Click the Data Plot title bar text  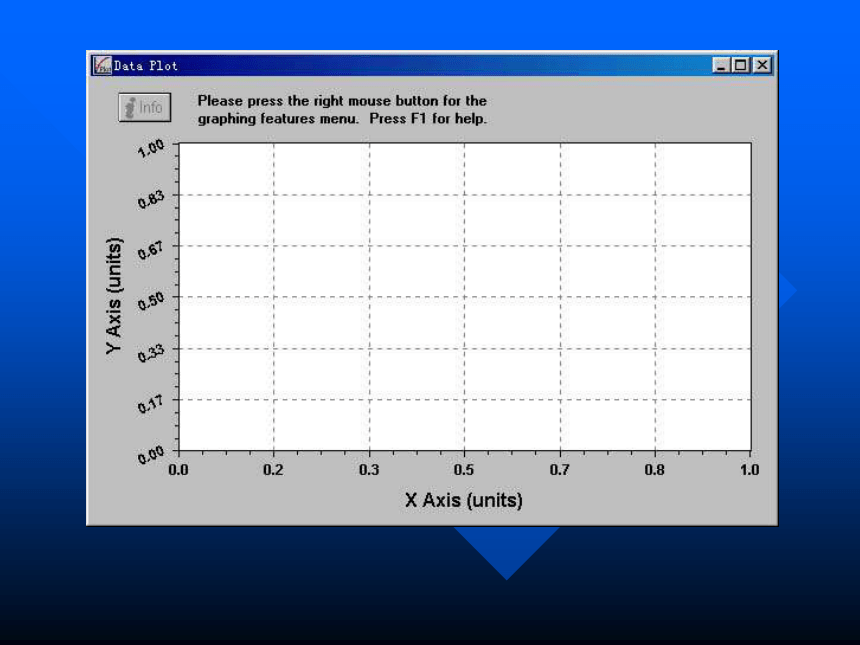click(146, 66)
